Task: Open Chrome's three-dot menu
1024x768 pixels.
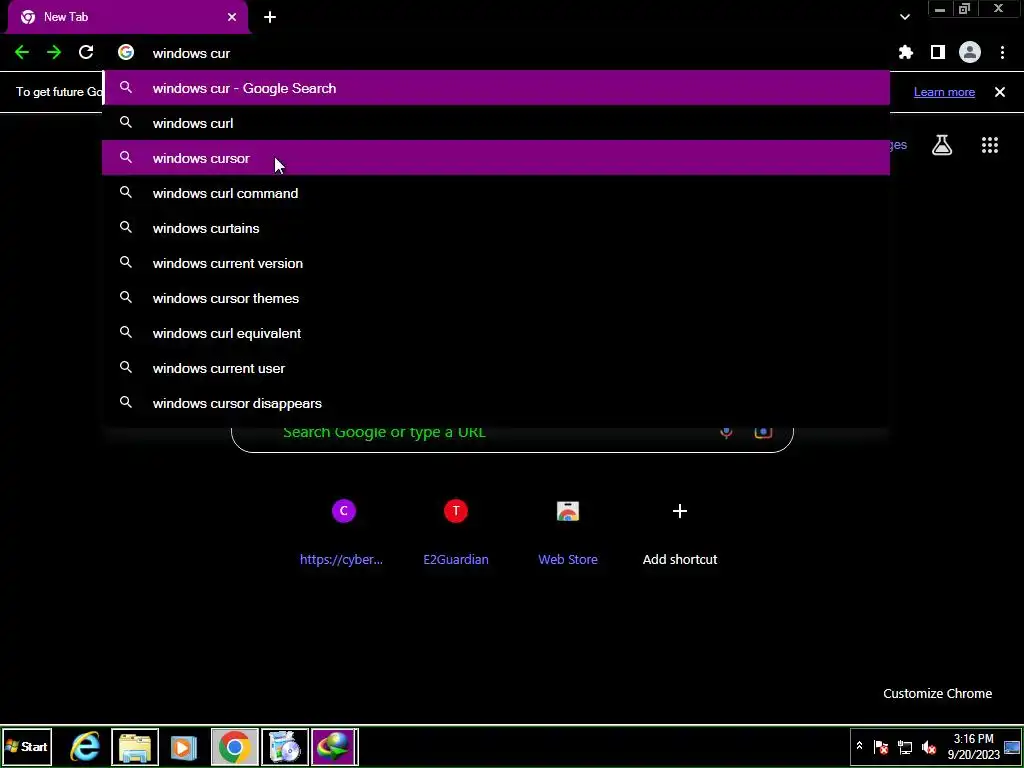Action: (1002, 53)
